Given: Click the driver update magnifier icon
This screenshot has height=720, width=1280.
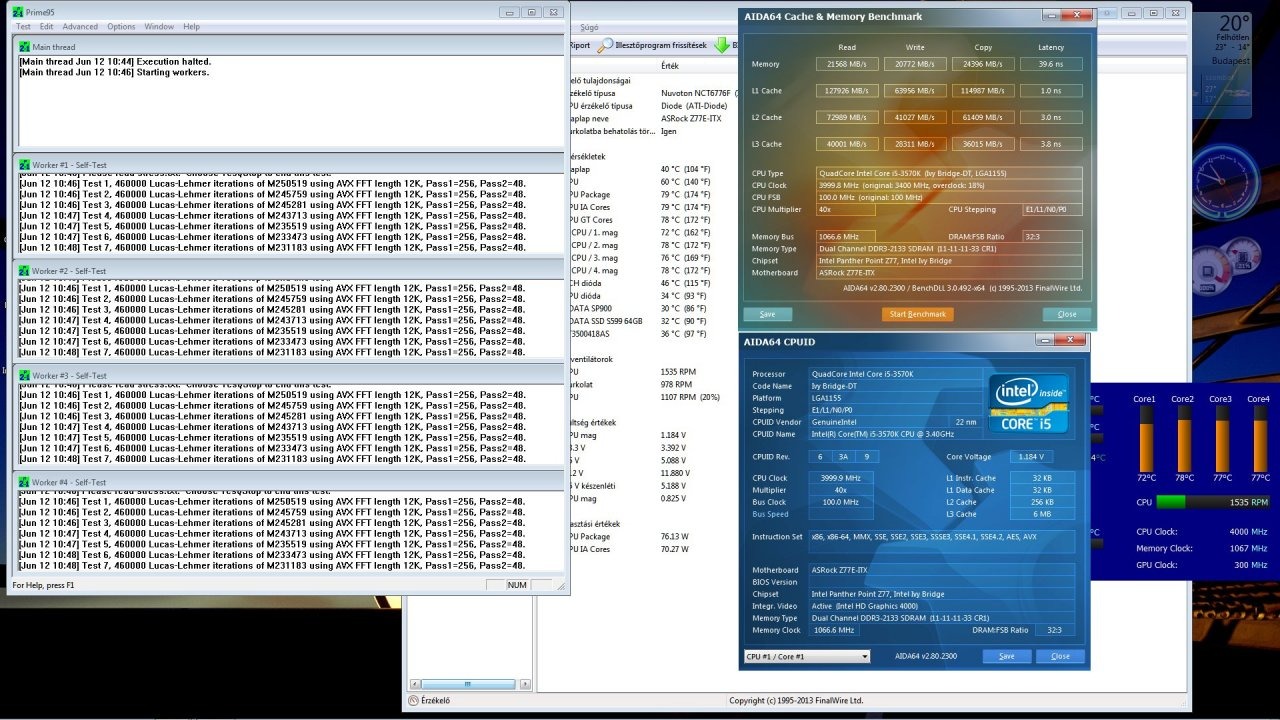Looking at the screenshot, I should [x=605, y=45].
